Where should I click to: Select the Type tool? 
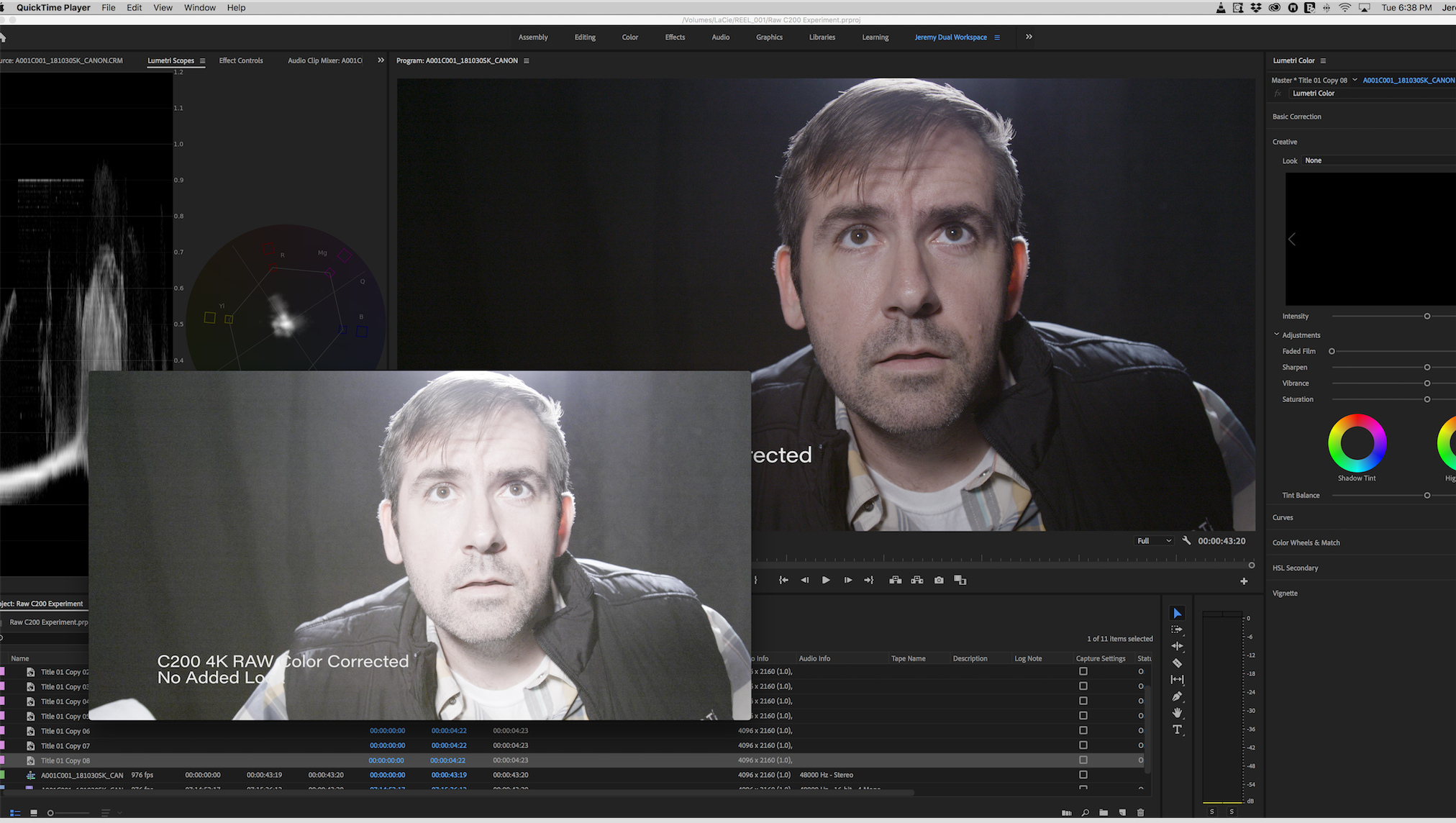click(1177, 729)
